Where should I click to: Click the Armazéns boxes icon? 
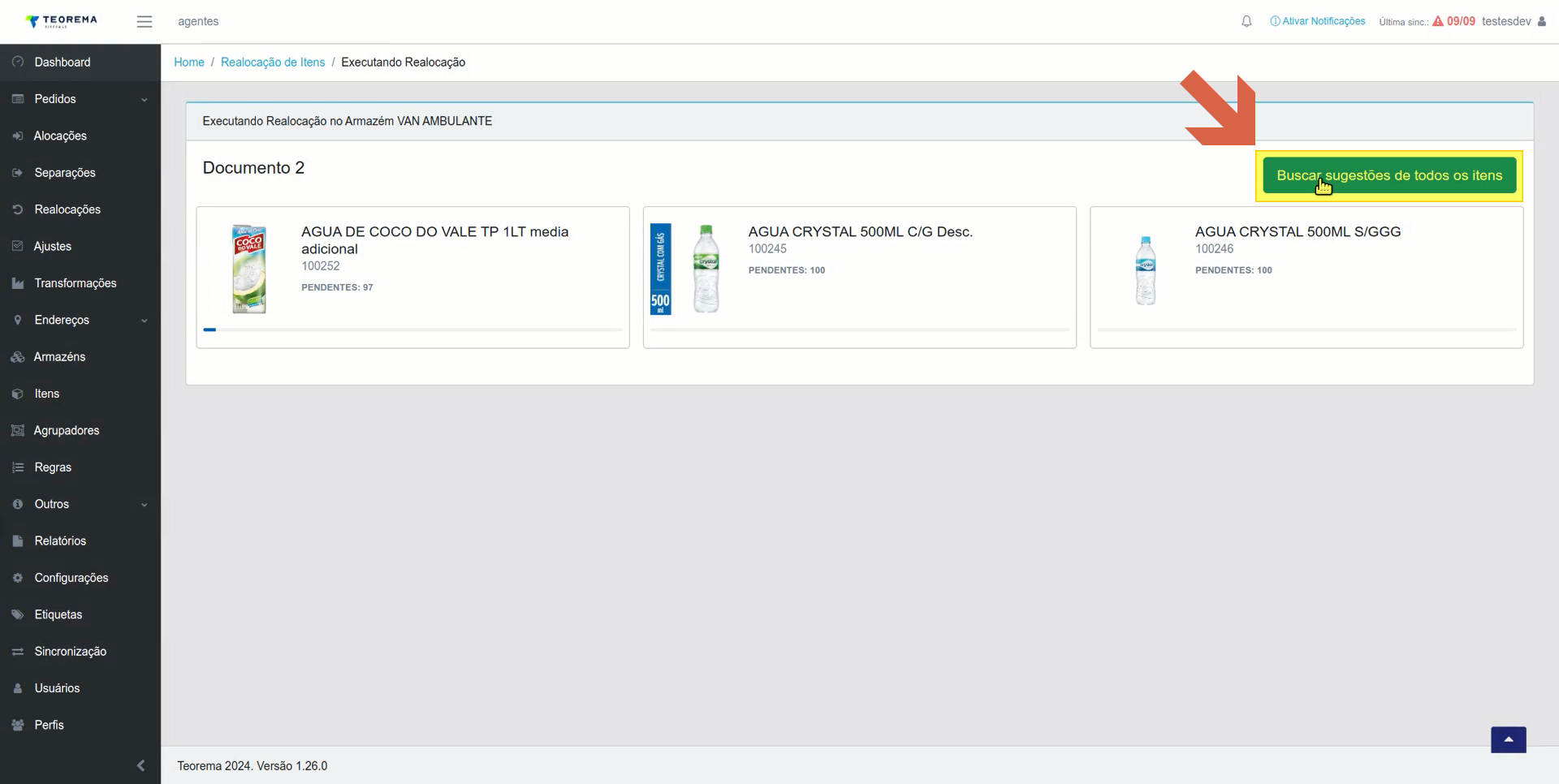[x=18, y=357]
